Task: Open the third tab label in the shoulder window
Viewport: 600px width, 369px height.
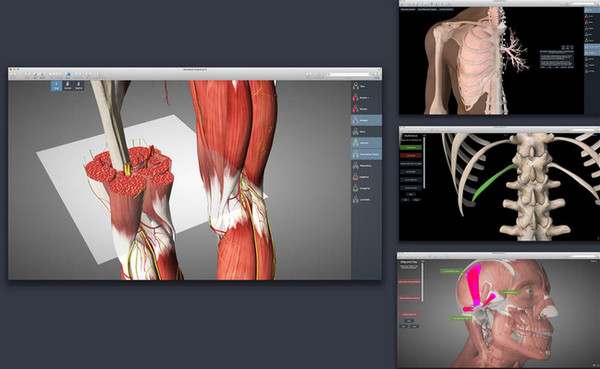Action: [x=446, y=9]
